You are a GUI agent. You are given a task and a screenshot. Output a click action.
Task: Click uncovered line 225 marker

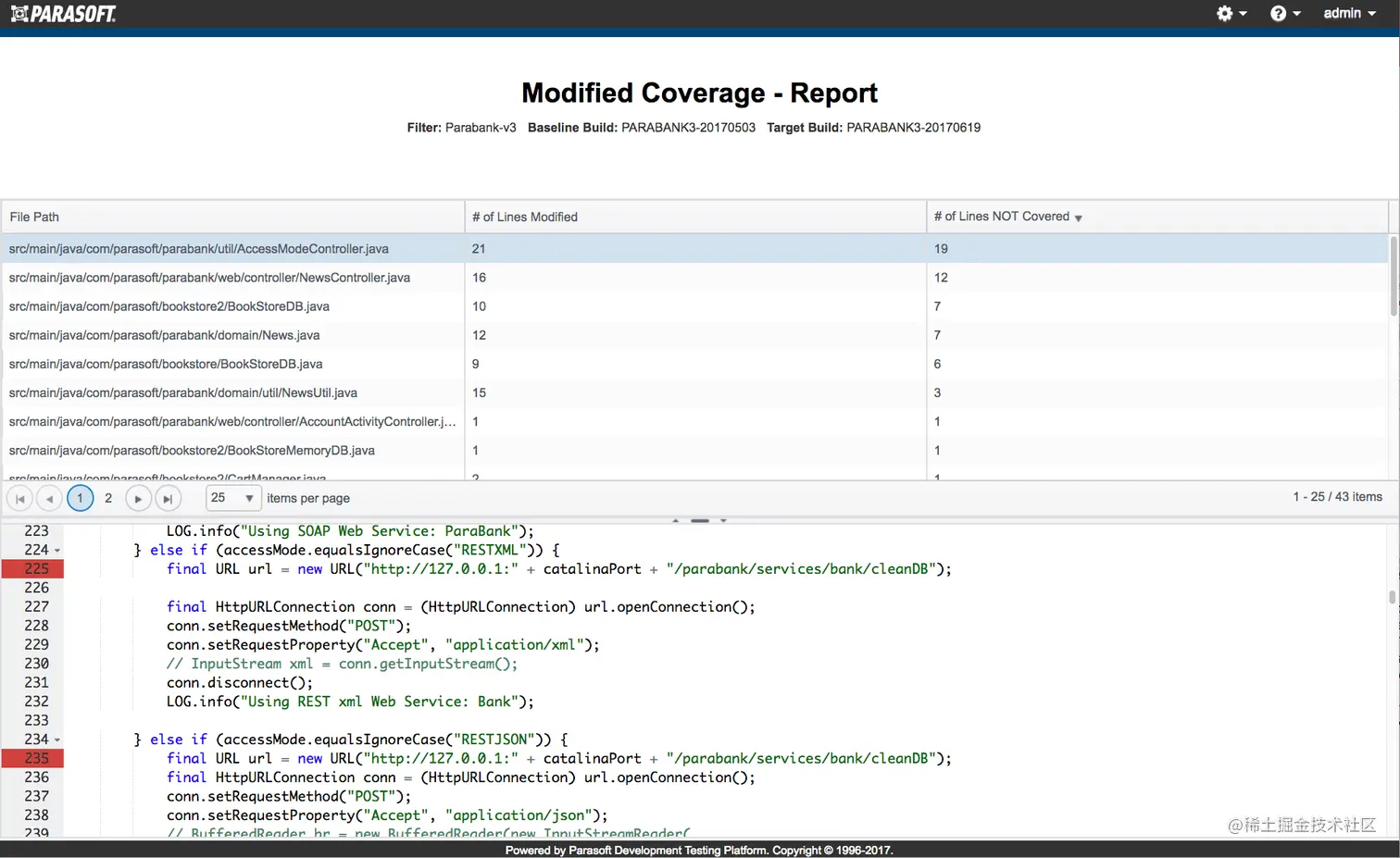tap(32, 568)
